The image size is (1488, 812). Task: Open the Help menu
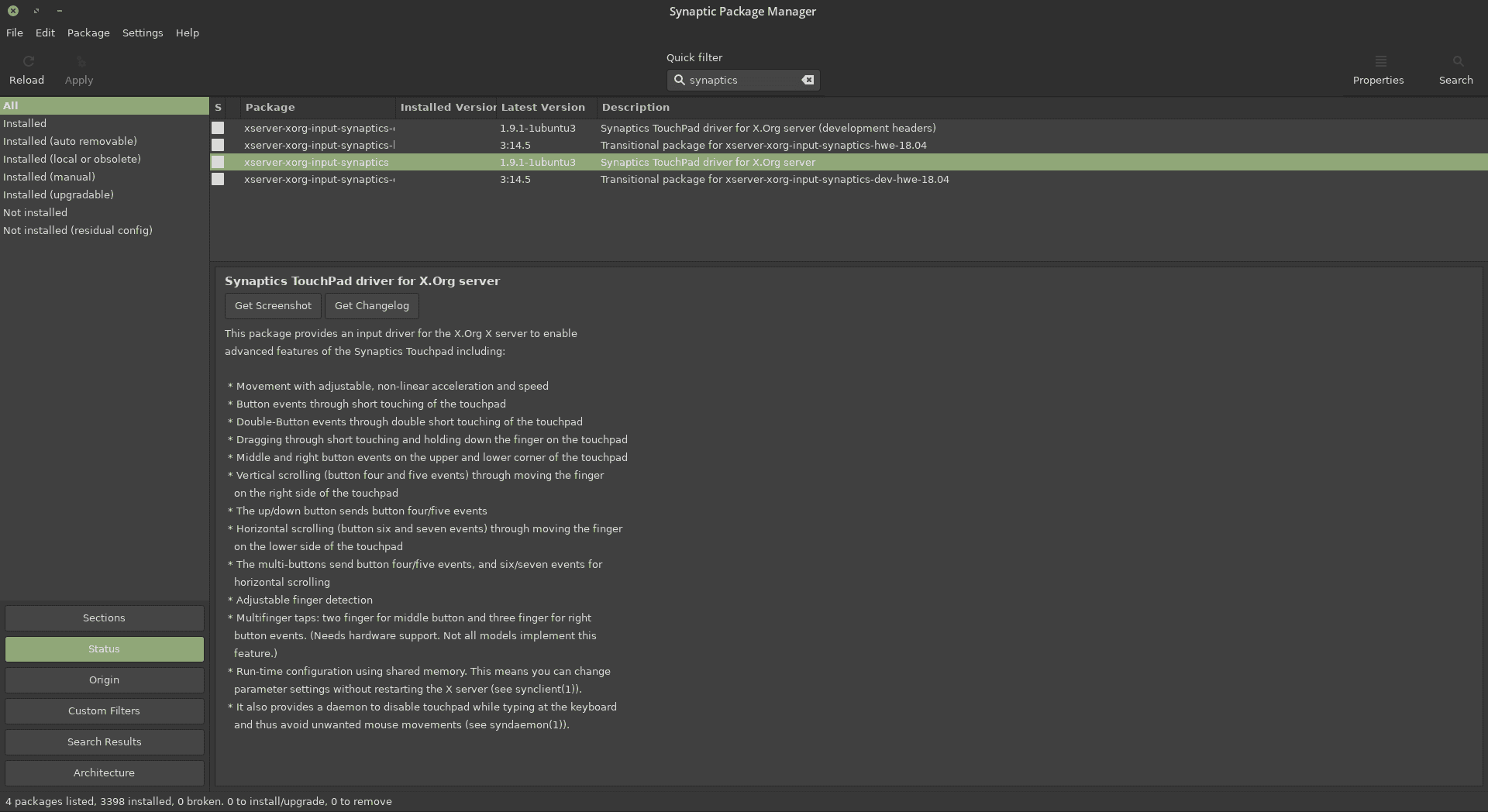[188, 33]
